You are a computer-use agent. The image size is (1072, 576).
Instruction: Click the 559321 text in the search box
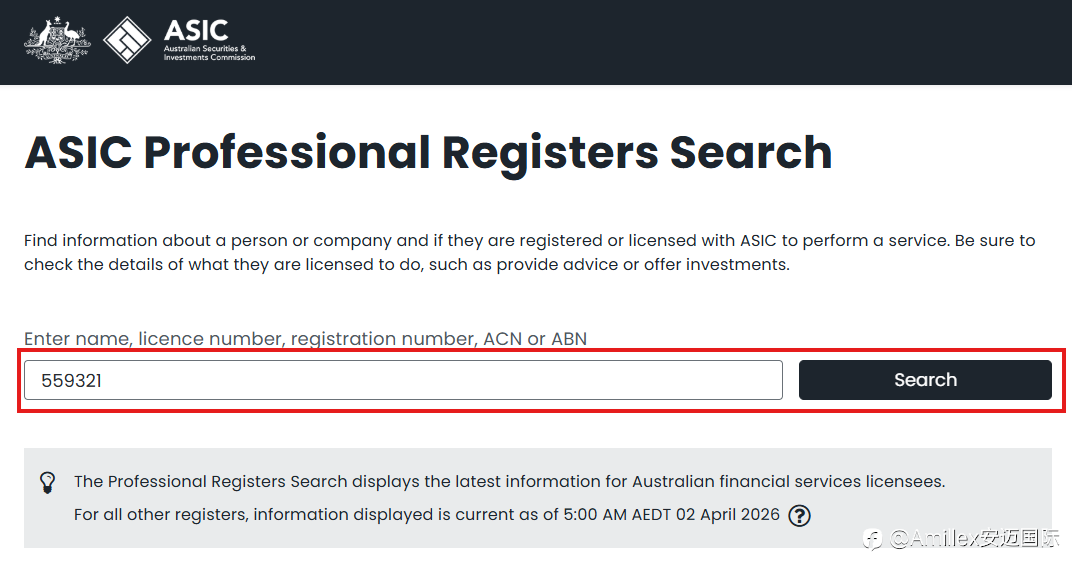click(71, 380)
